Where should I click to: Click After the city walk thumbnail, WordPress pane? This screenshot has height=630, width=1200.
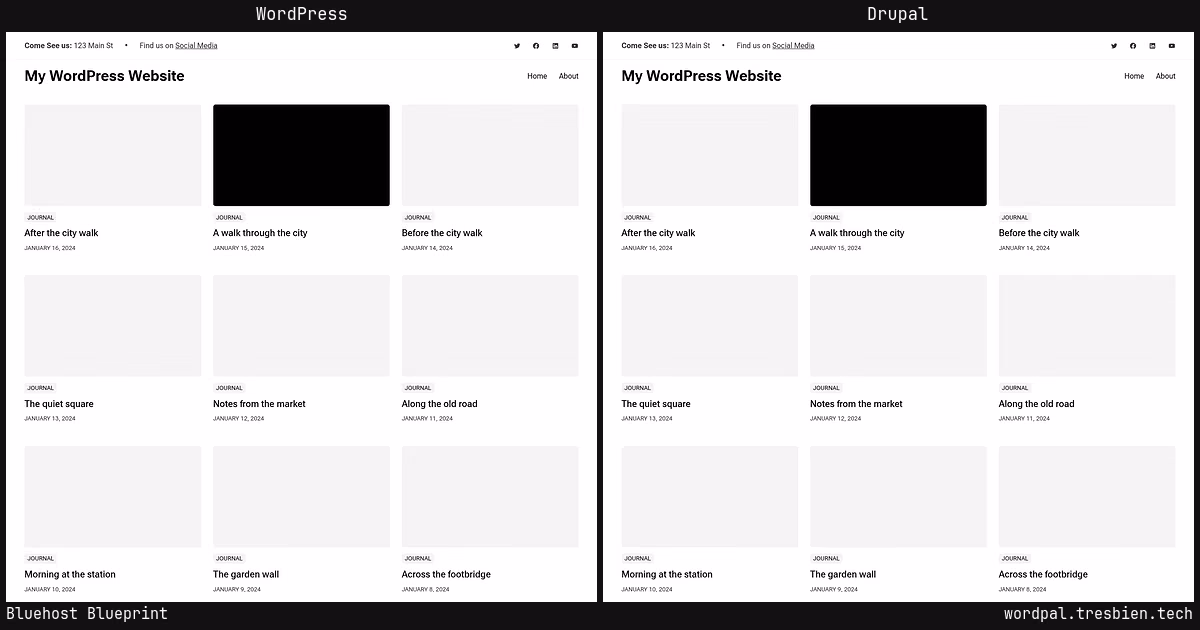pos(113,155)
